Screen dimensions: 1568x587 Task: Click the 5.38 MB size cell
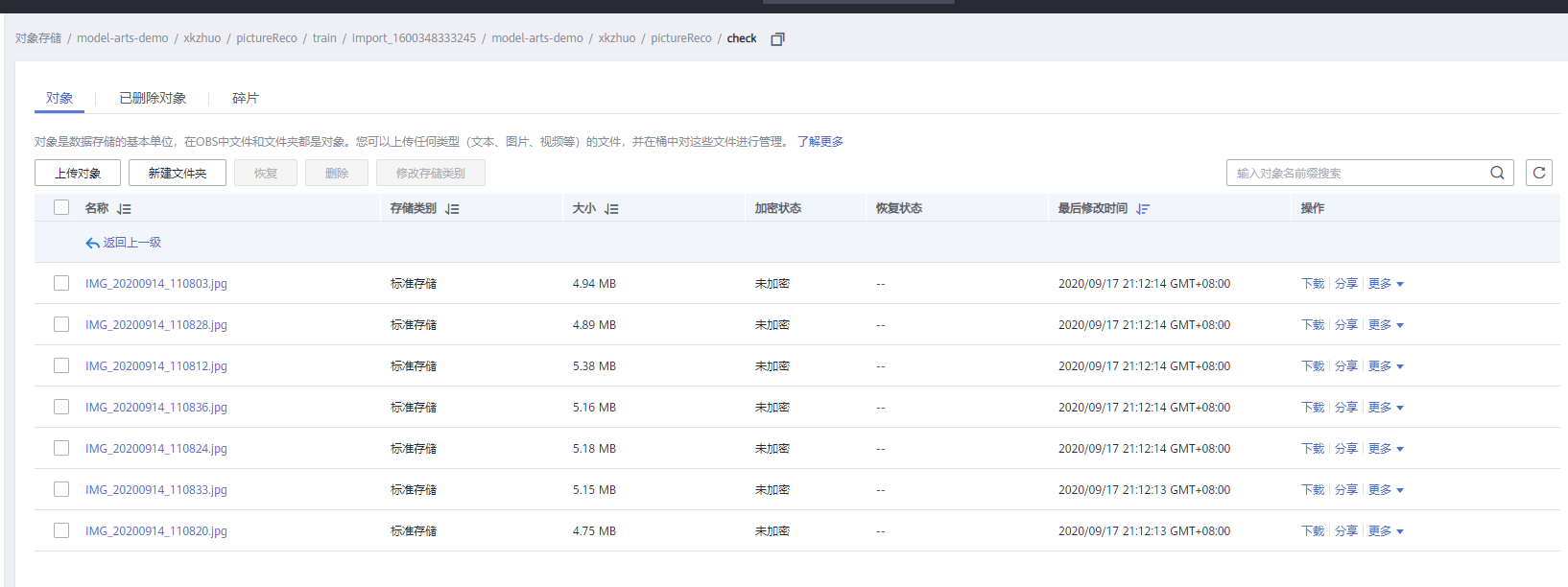point(594,366)
